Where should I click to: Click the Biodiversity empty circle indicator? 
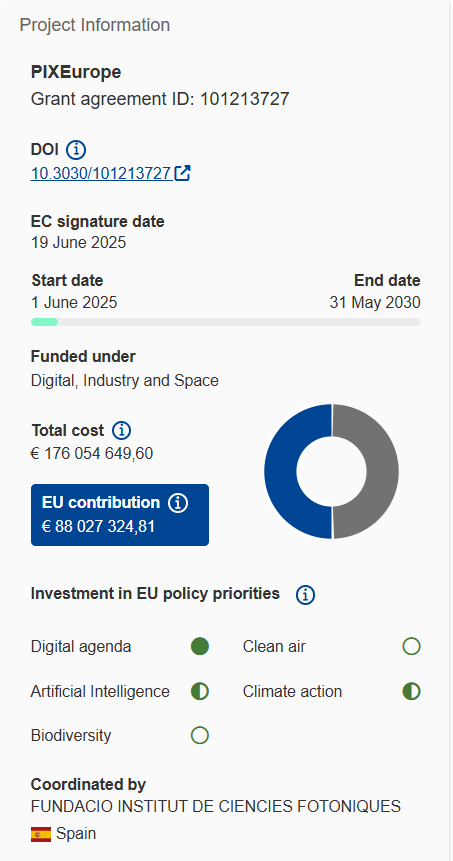(200, 735)
